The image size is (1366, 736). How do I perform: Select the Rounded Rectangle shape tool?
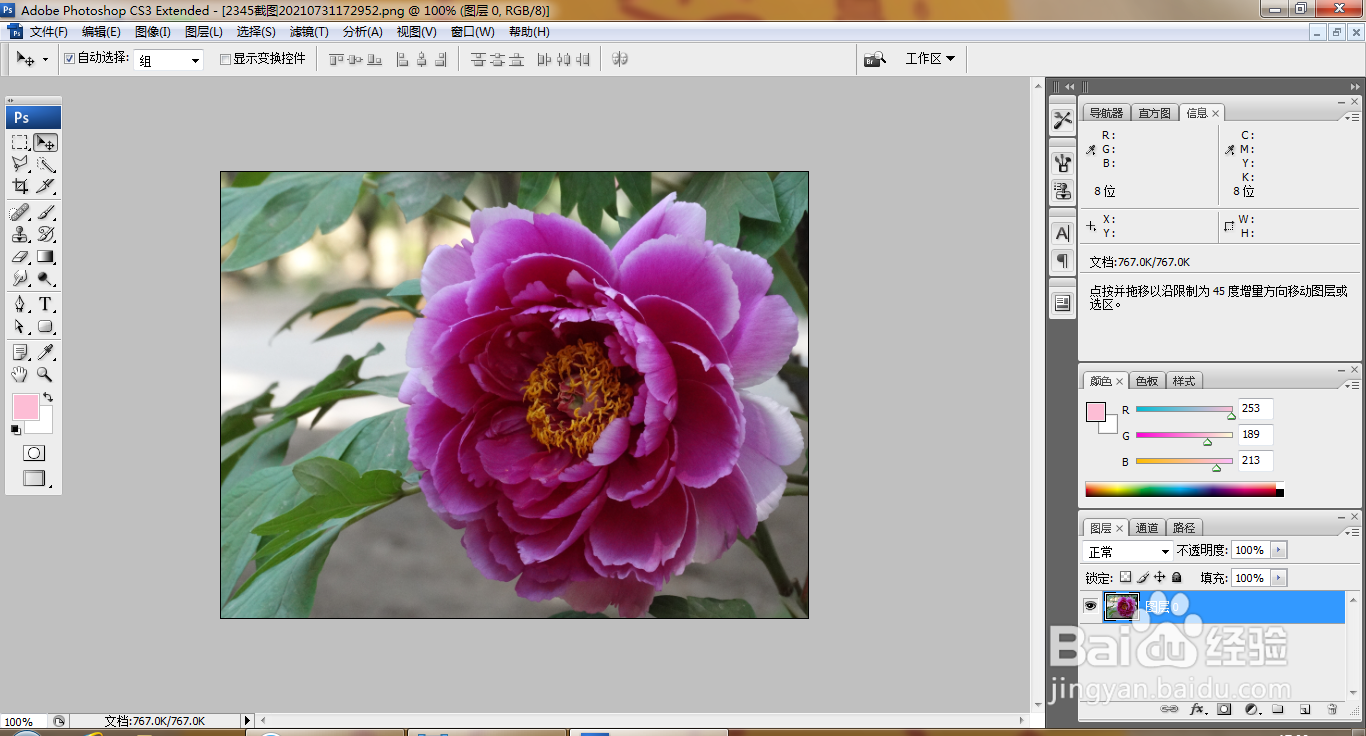45,327
